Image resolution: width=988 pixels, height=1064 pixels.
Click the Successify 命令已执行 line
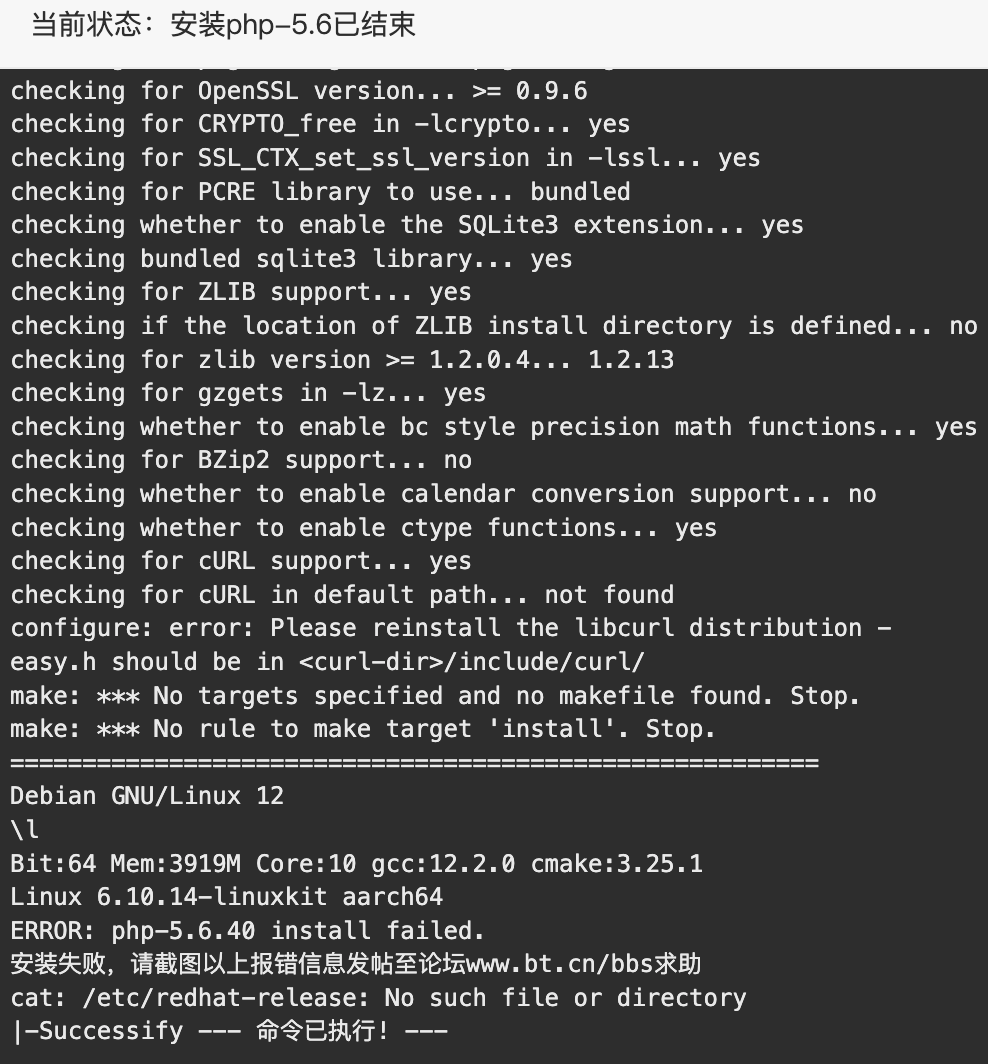click(x=229, y=1031)
